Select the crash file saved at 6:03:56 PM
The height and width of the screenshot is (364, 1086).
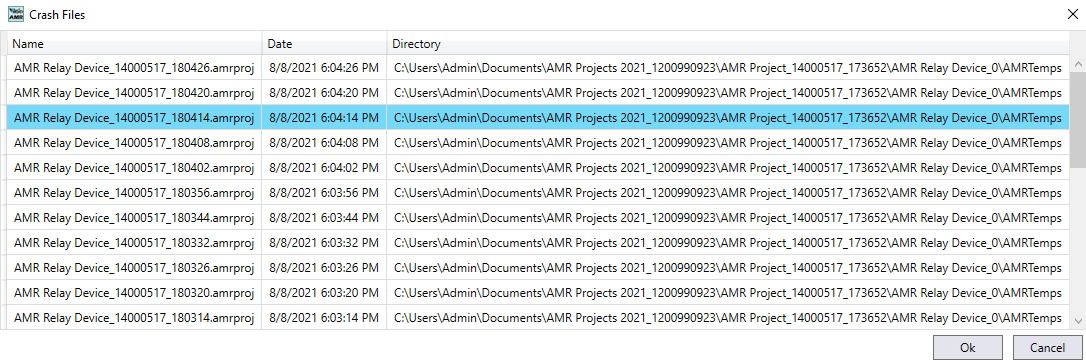(x=538, y=192)
